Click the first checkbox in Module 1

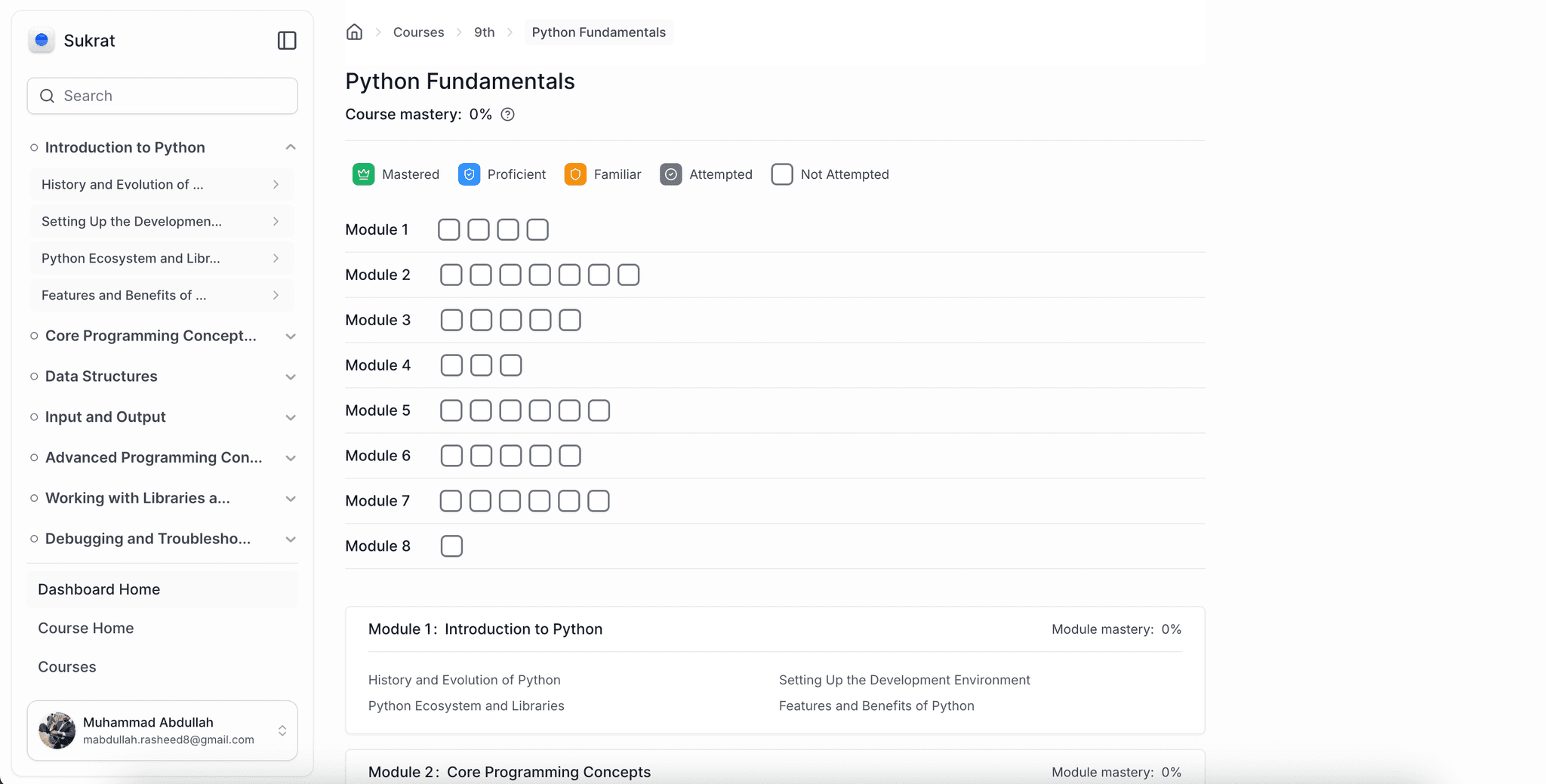coord(449,229)
